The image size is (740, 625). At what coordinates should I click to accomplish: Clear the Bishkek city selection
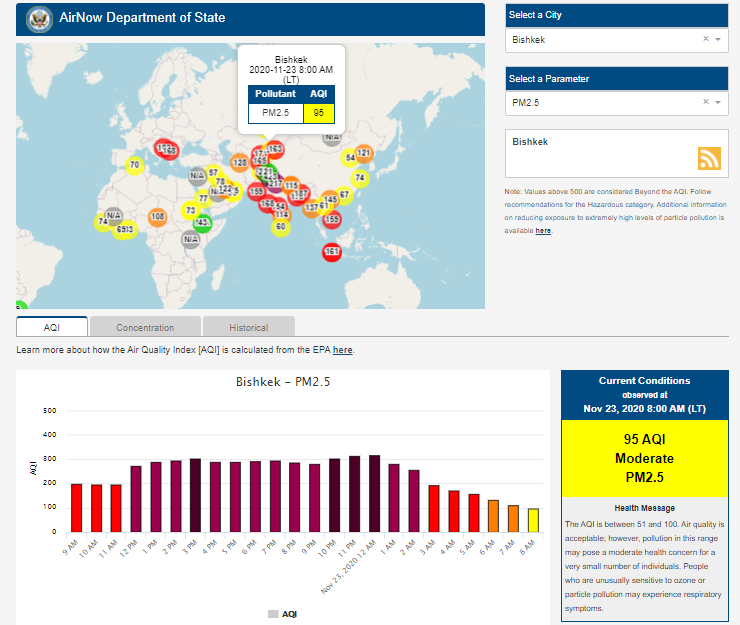(705, 39)
